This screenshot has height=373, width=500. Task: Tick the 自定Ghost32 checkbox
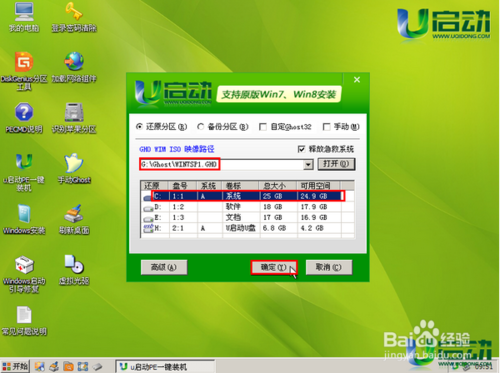pyautogui.click(x=263, y=127)
